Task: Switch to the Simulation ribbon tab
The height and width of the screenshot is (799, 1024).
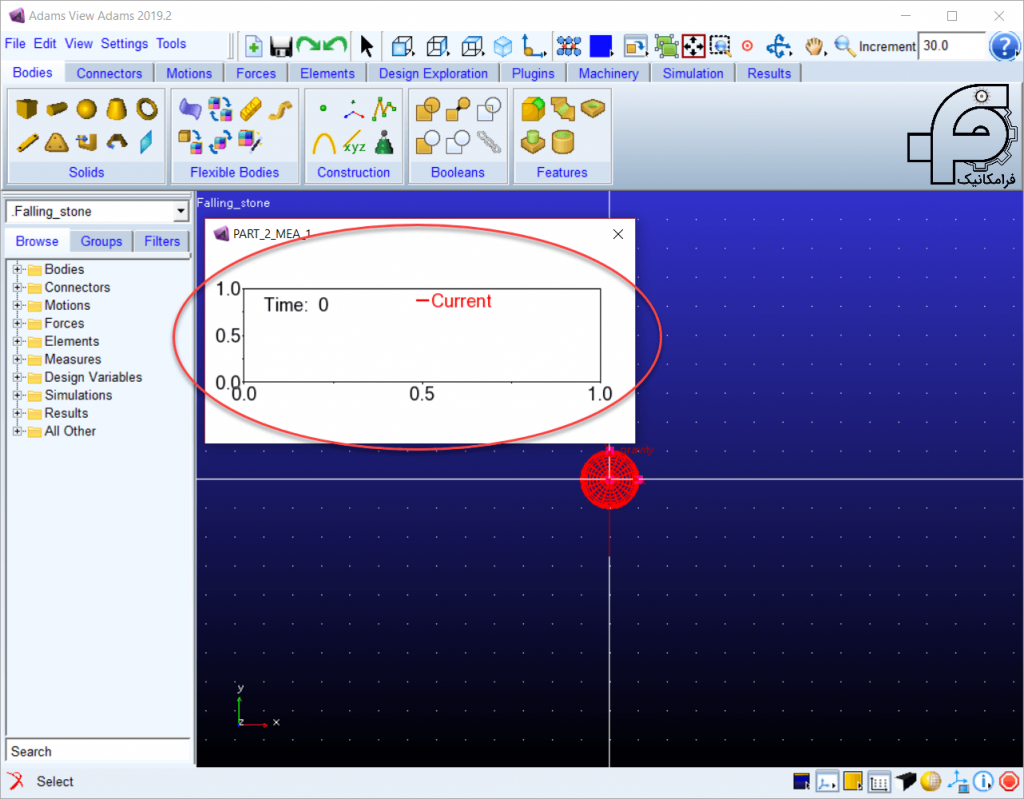Action: pos(693,73)
